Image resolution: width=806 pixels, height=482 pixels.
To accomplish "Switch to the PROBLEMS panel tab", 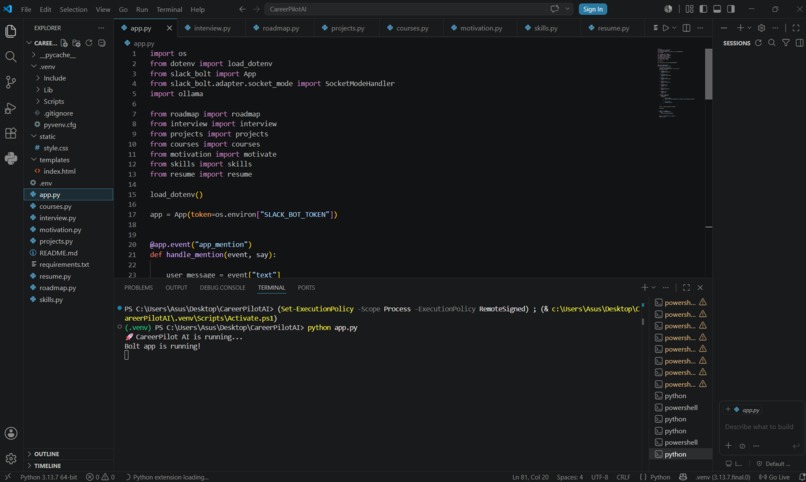I will (x=138, y=288).
